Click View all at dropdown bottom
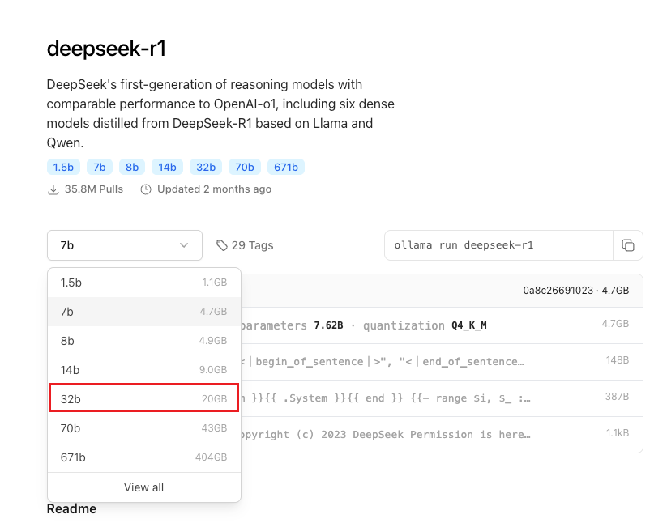The height and width of the screenshot is (524, 667). tap(144, 487)
